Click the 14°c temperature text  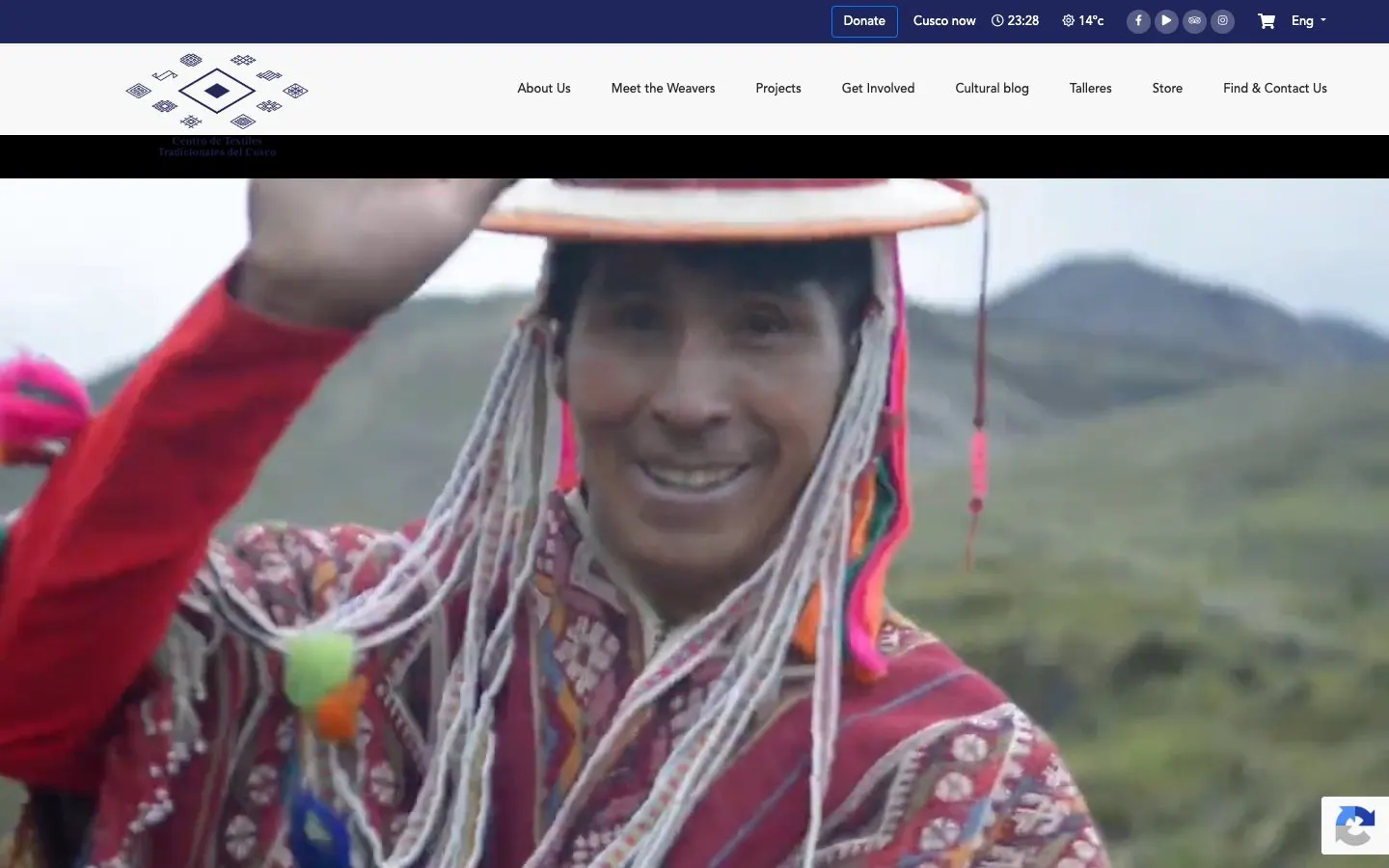[x=1091, y=21]
